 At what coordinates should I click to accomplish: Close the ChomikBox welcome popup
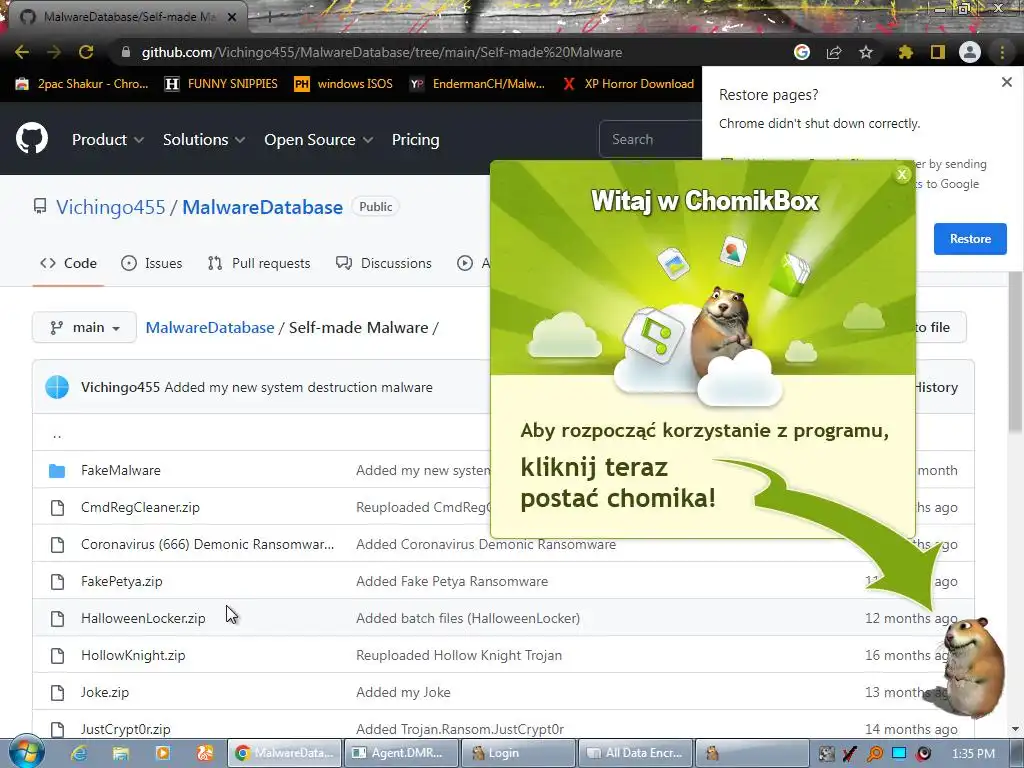coord(902,174)
